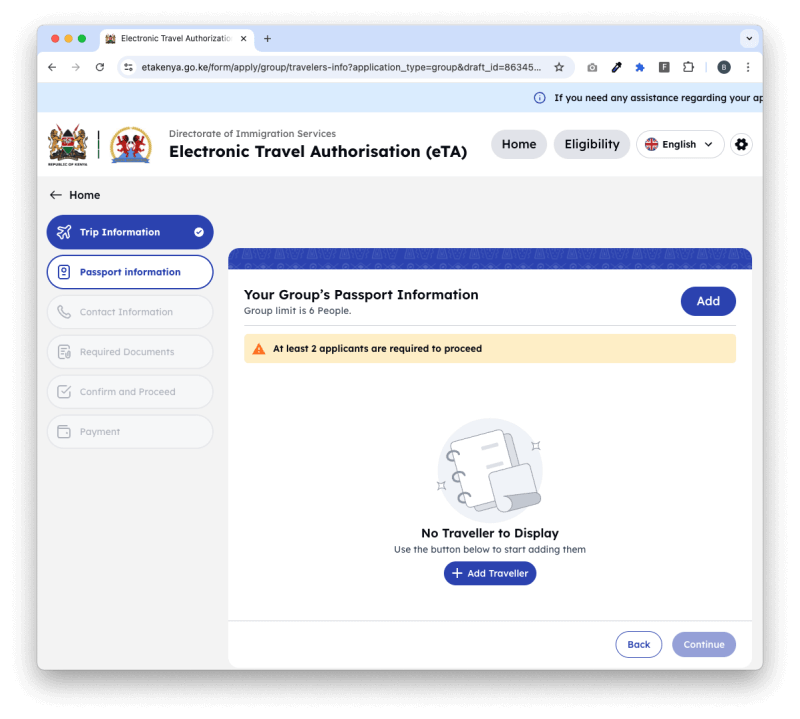800x719 pixels.
Task: Click the Back button
Action: tap(639, 644)
